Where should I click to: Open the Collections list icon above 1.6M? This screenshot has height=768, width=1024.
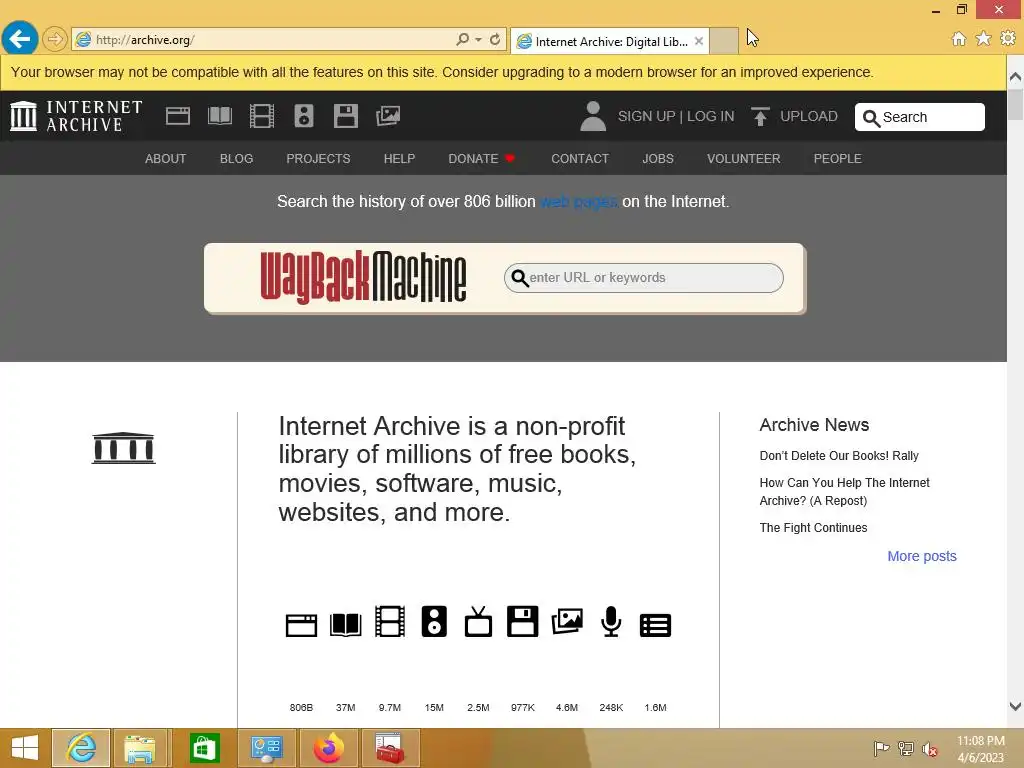656,625
